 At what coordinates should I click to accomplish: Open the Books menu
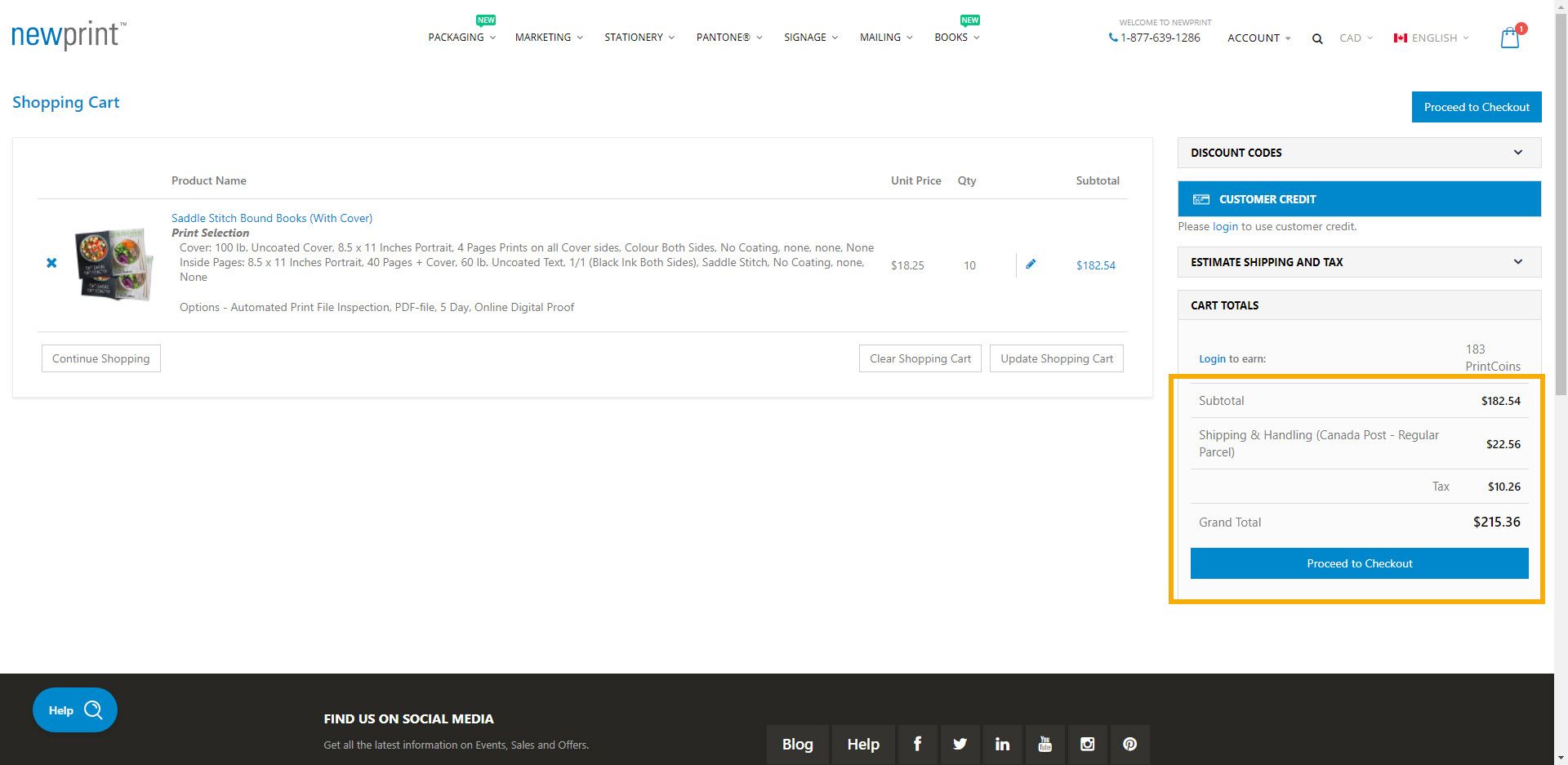point(951,38)
